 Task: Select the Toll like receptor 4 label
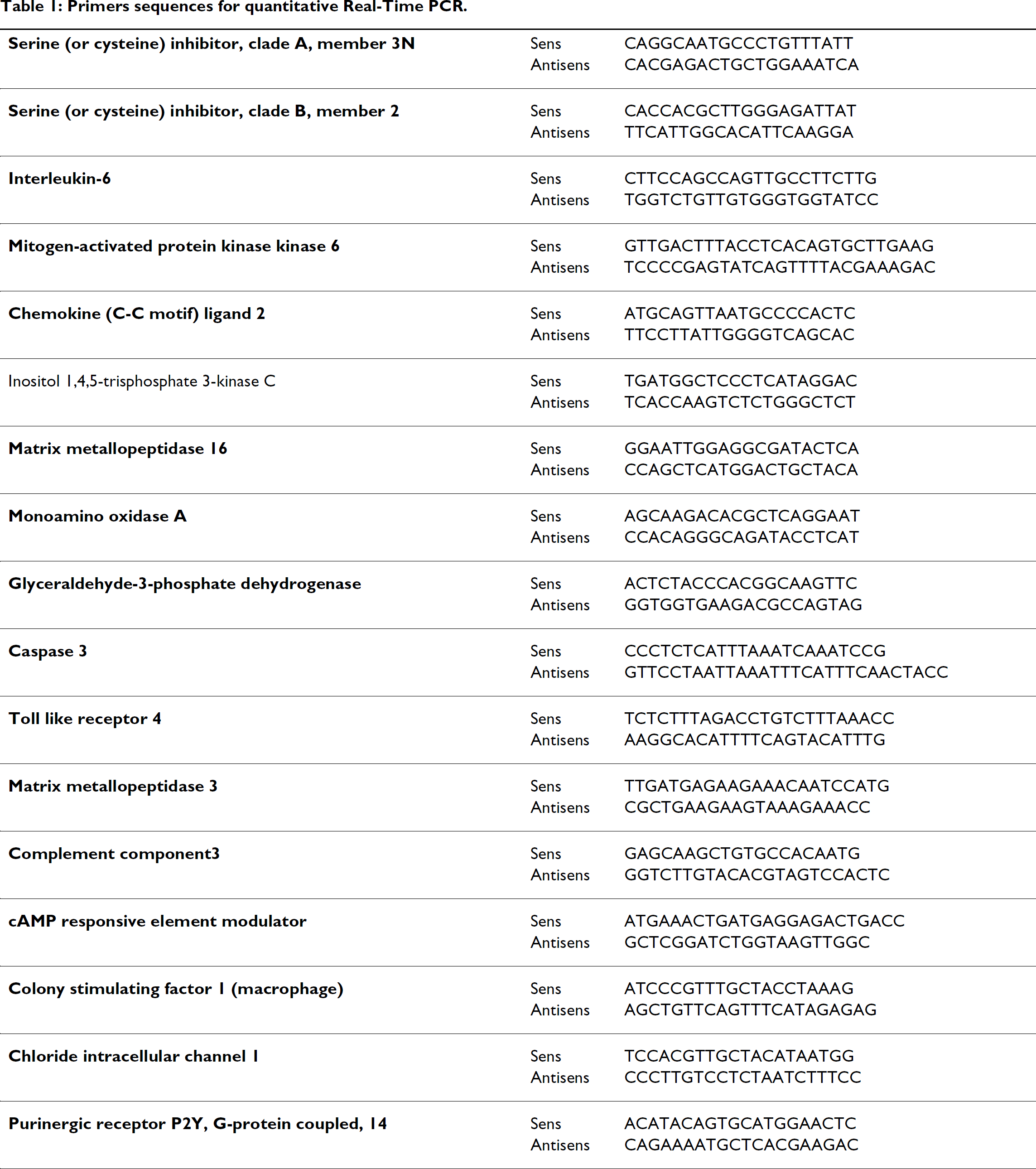click(85, 719)
